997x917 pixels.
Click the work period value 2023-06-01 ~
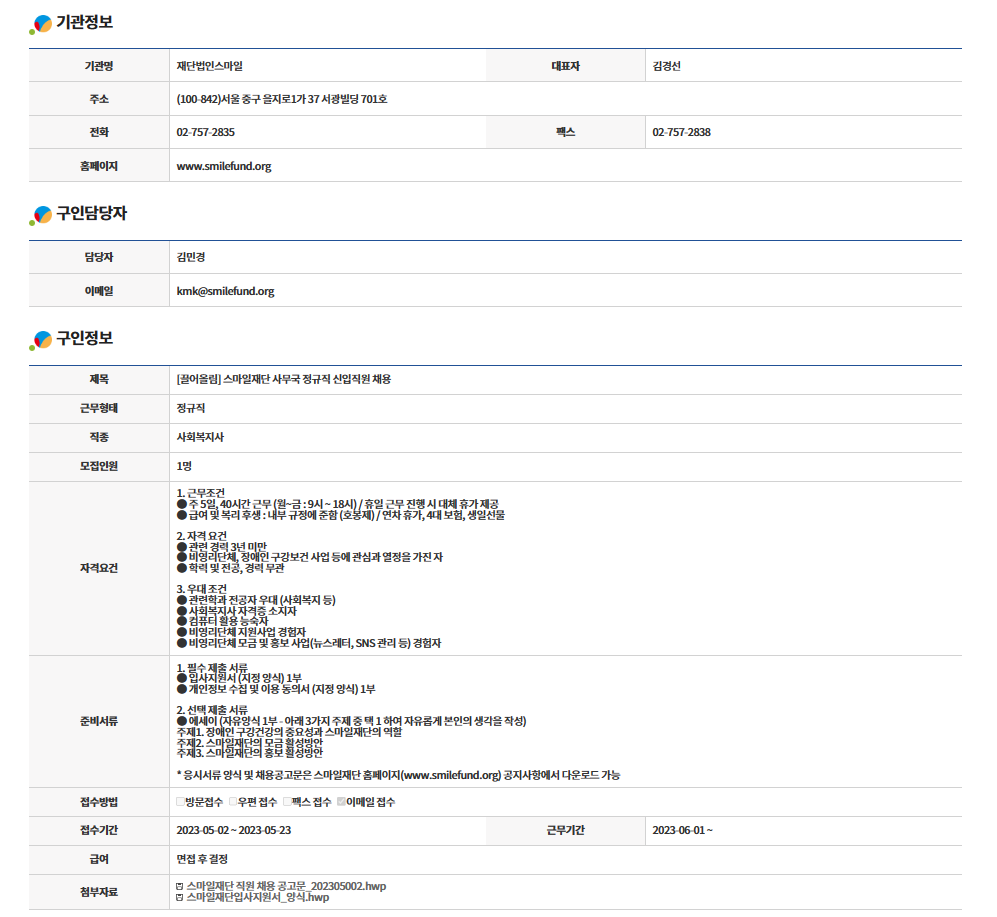[682, 831]
